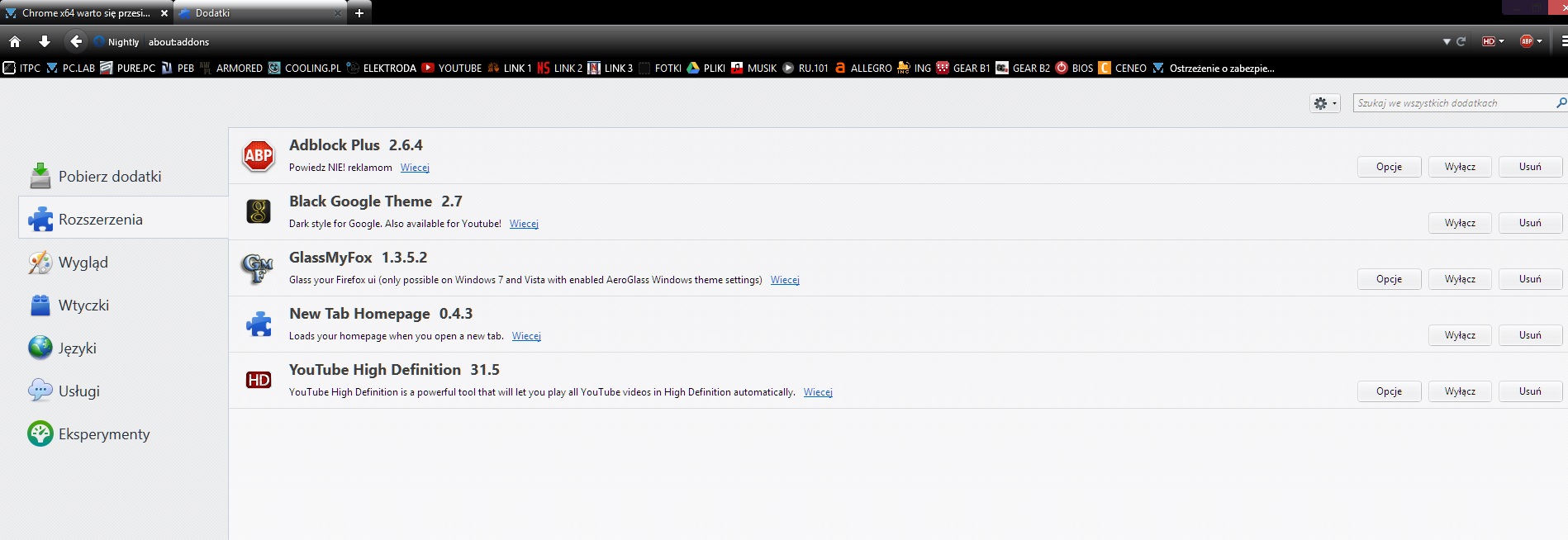Image resolution: width=1568 pixels, height=540 pixels.
Task: Open the ITPC bookmark
Action: click(x=21, y=69)
